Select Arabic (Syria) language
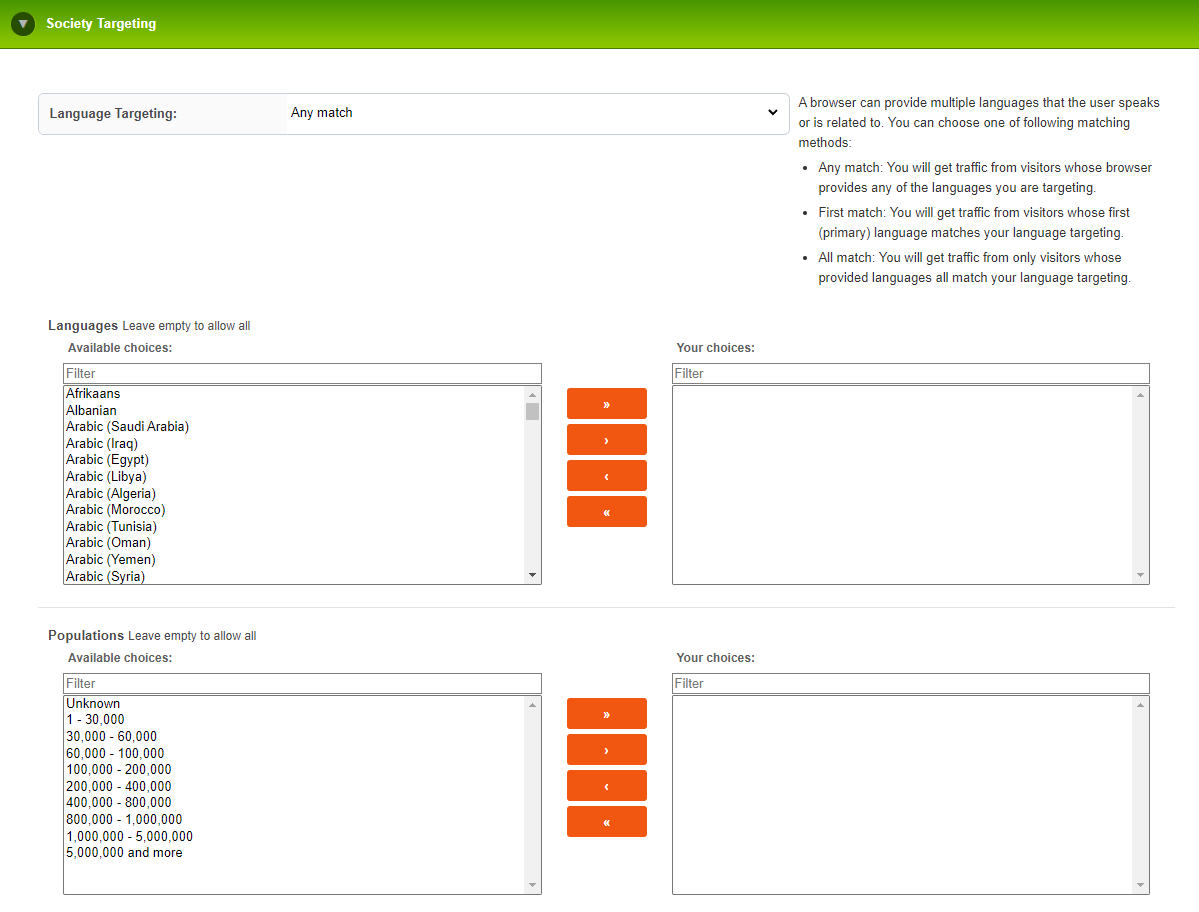This screenshot has width=1199, height=912. pyautogui.click(x=294, y=576)
